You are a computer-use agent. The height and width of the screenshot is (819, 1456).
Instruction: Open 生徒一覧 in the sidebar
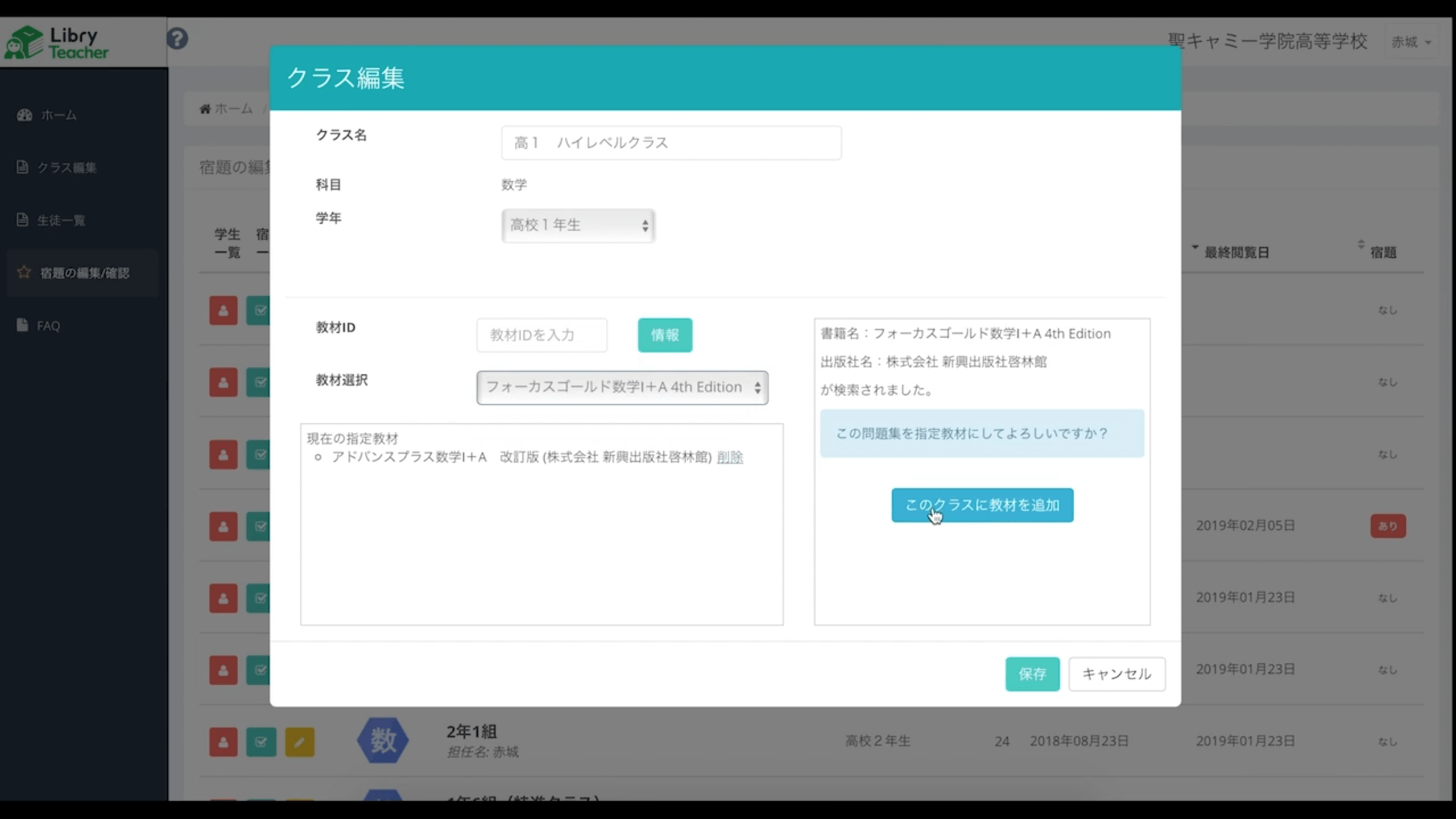61,220
